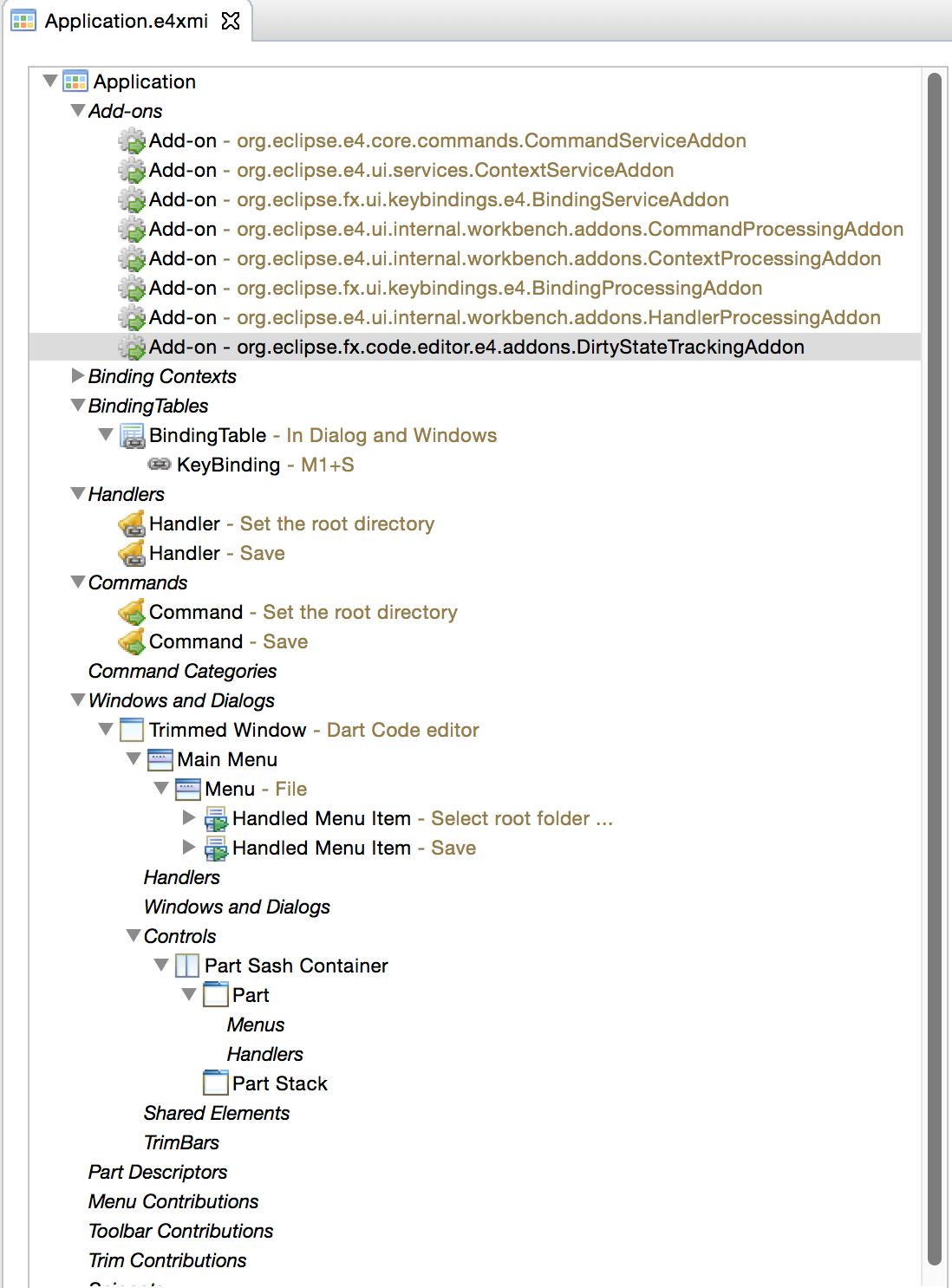Viewport: 952px width, 1288px height.
Task: Collapse the Menu File node
Action: coord(160,789)
